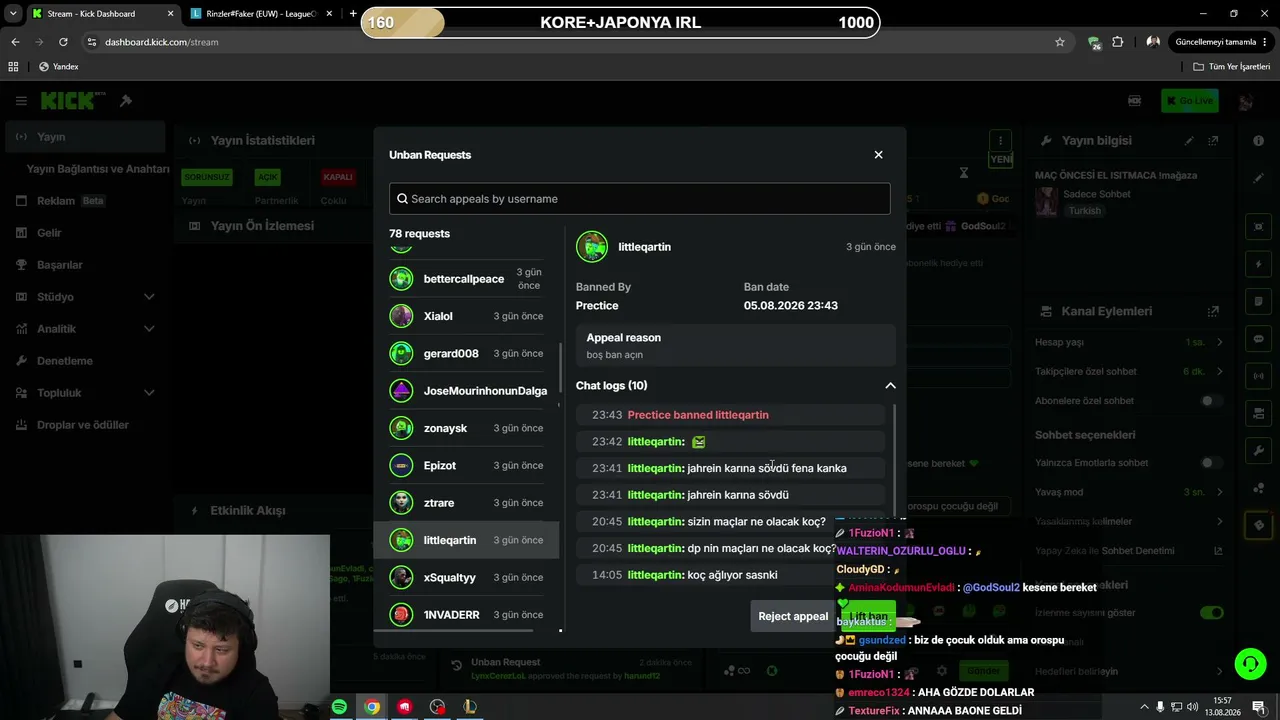The width and height of the screenshot is (1280, 720).
Task: Select Epizot's unban request
Action: [x=466, y=466]
